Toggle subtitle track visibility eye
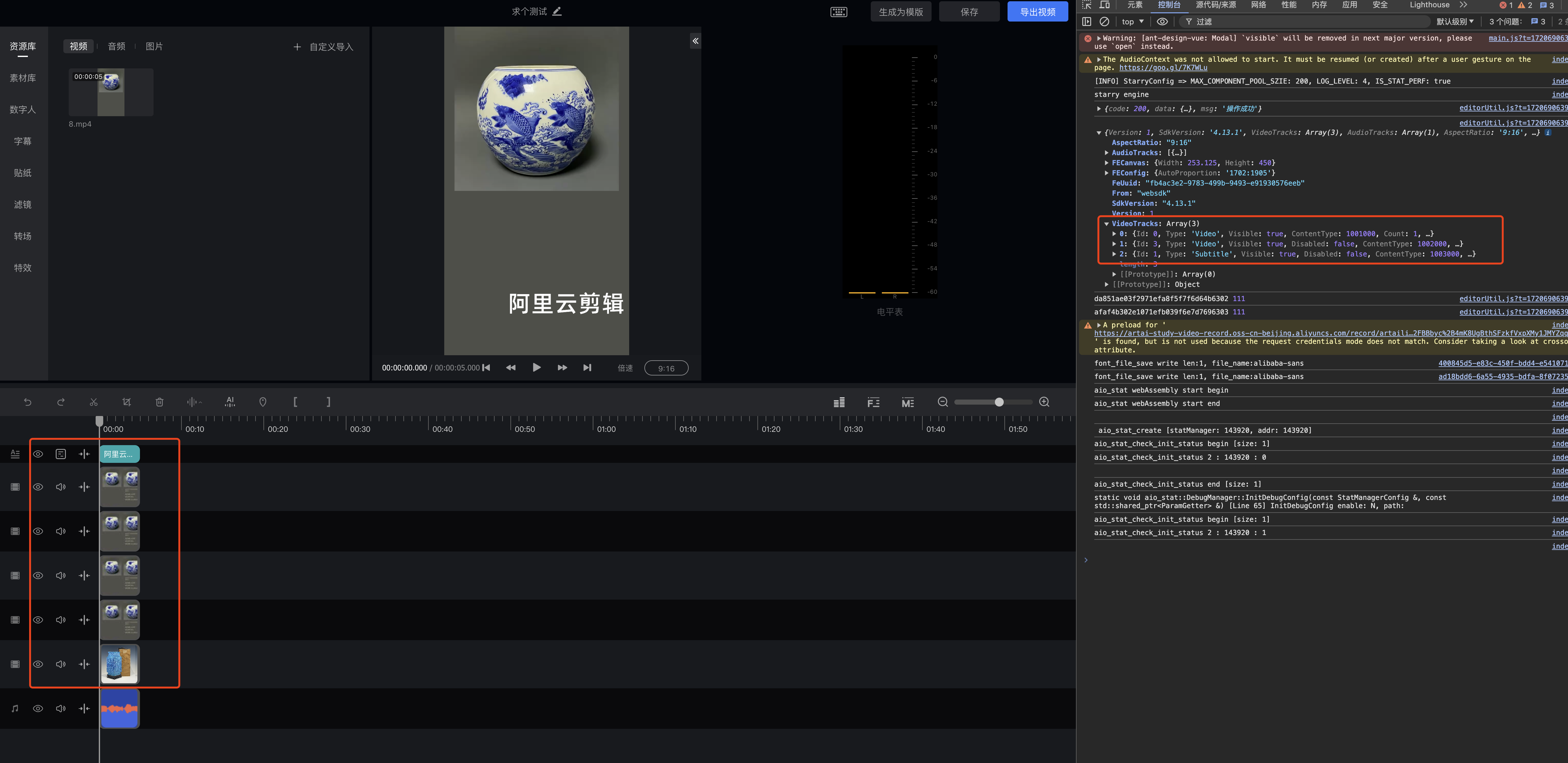The image size is (1568, 763). (38, 454)
